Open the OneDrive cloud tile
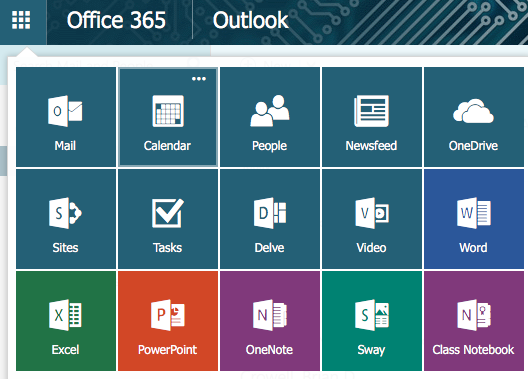Screen dimensions: 528x379 coord(474,117)
